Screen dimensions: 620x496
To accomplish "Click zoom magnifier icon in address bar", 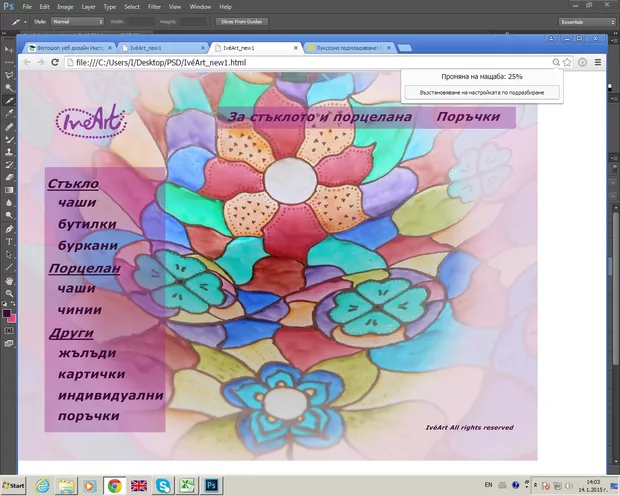I will [556, 62].
